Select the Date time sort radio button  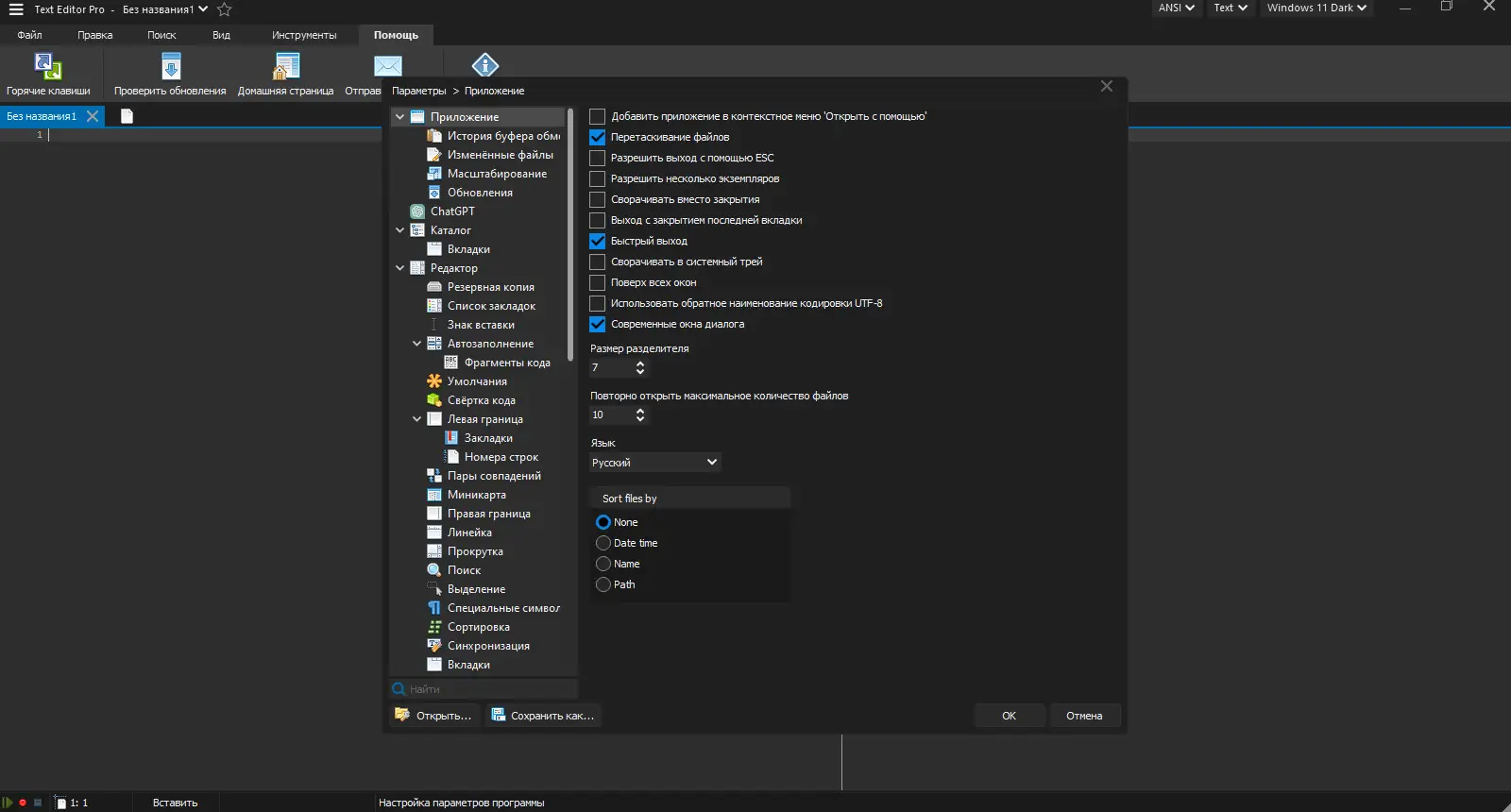(x=603, y=543)
